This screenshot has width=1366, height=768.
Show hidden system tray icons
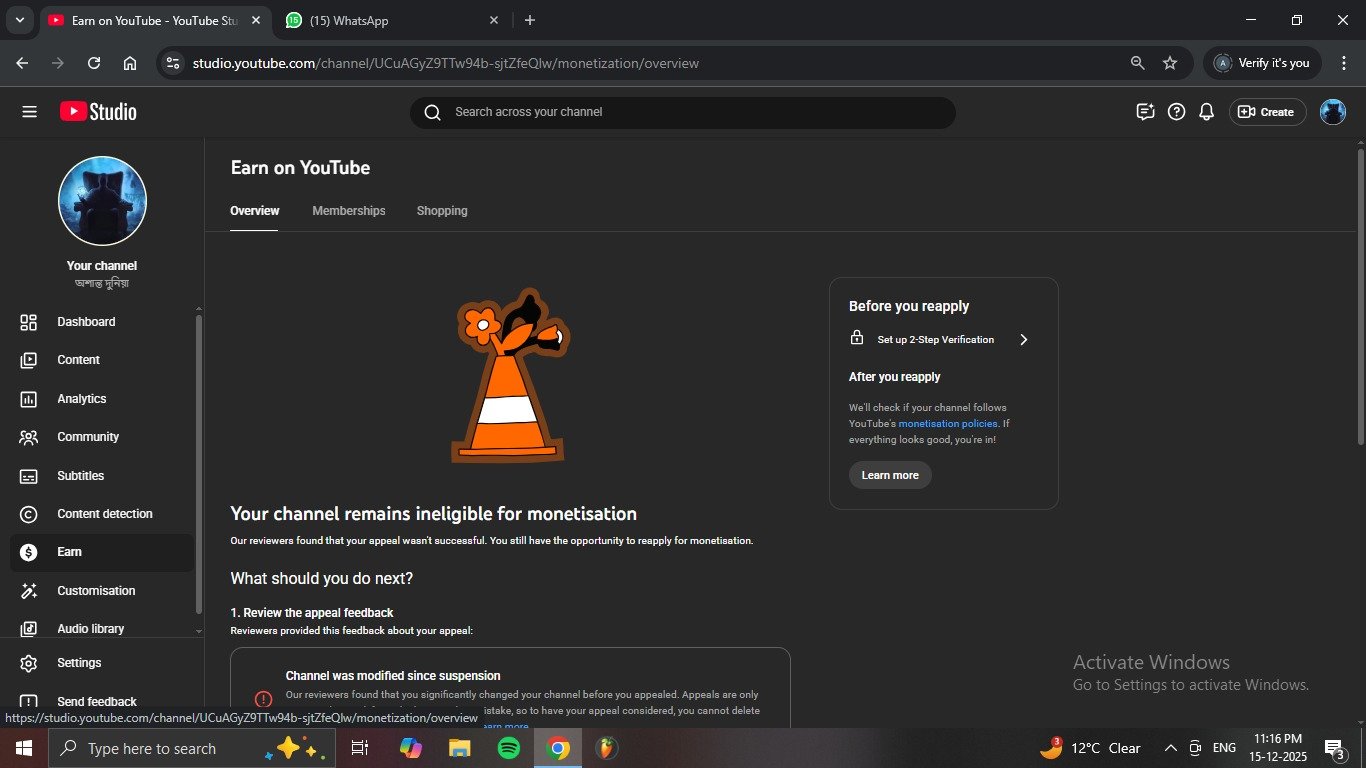[1170, 748]
